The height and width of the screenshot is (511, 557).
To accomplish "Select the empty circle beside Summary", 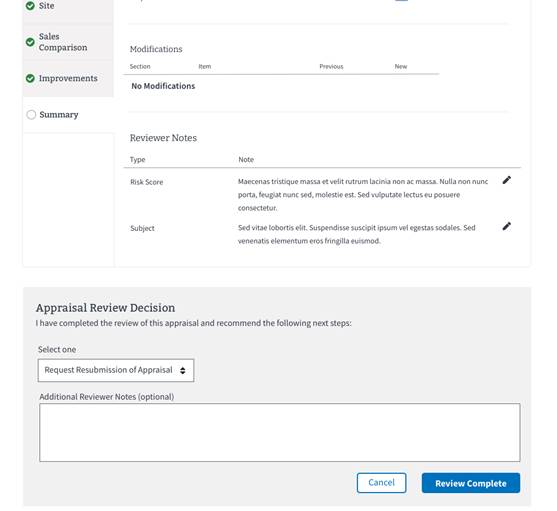I will coord(31,115).
